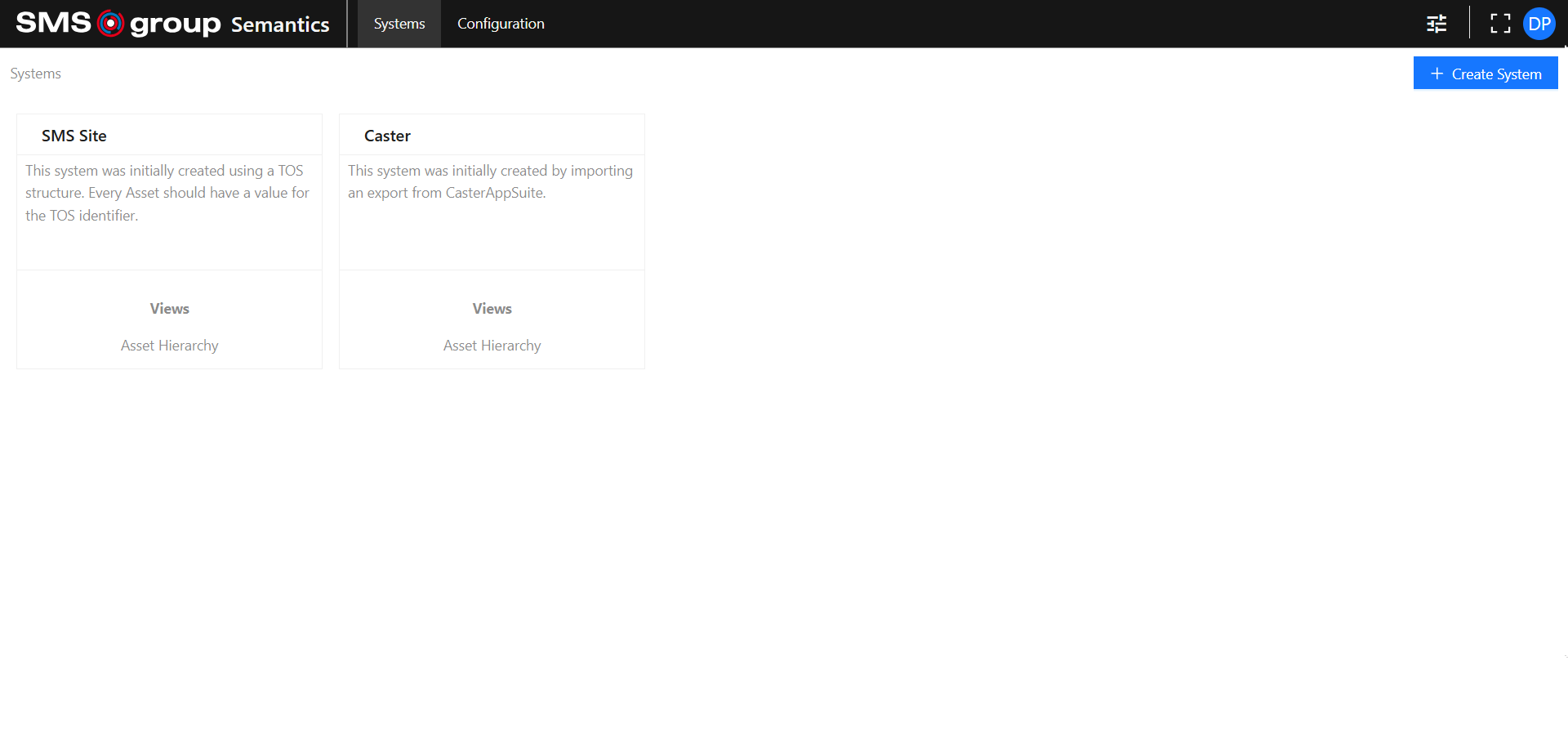
Task: Click the SMS group logo
Action: [x=118, y=23]
